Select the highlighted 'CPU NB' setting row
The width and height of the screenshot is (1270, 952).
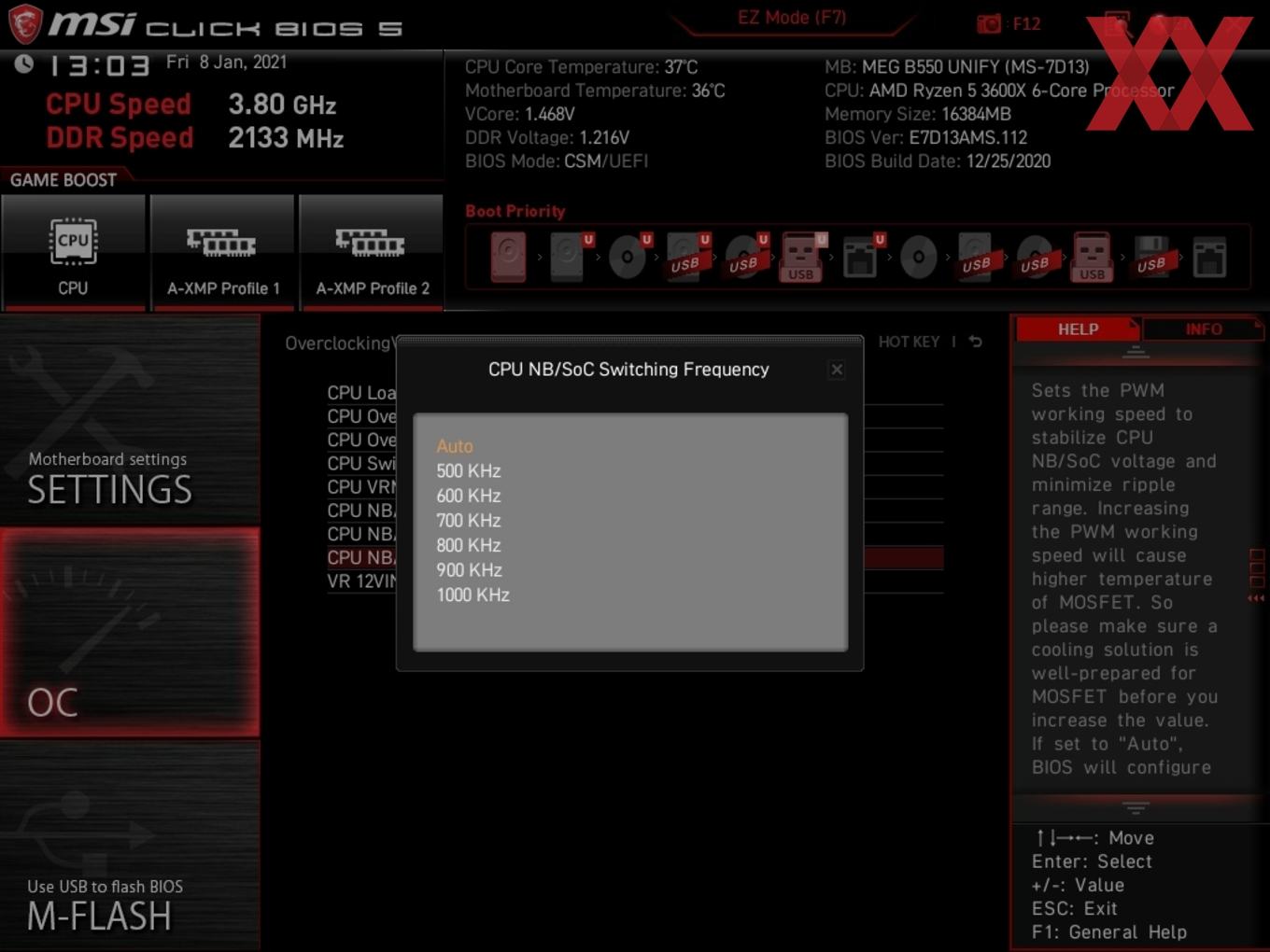pos(361,557)
